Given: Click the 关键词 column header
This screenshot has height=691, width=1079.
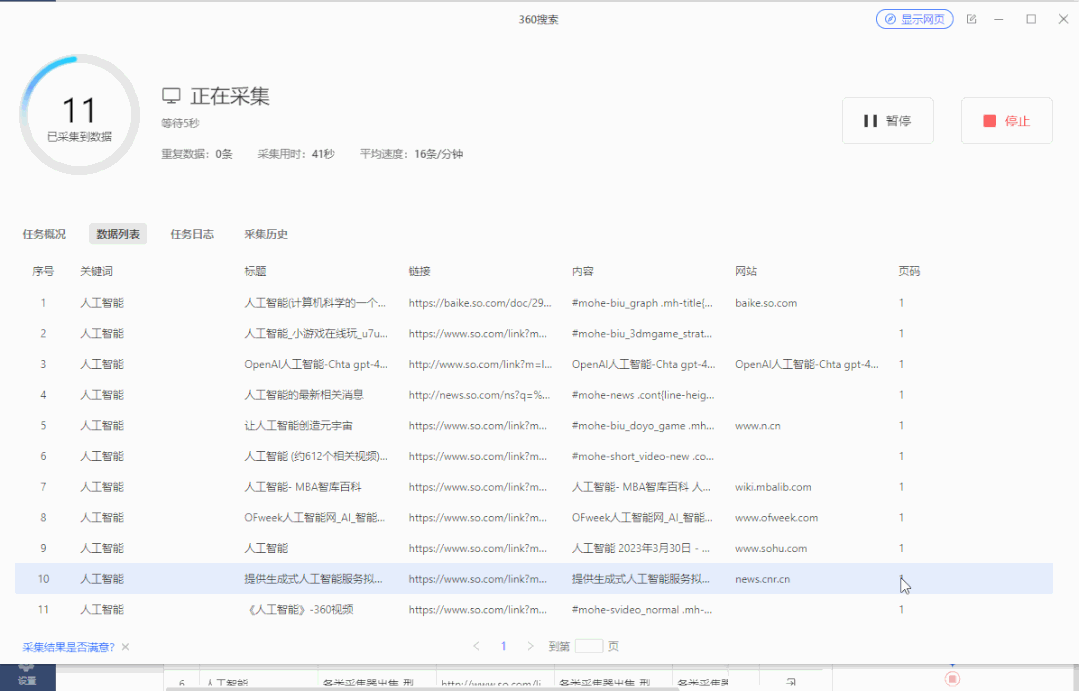Looking at the screenshot, I should pyautogui.click(x=96, y=271).
